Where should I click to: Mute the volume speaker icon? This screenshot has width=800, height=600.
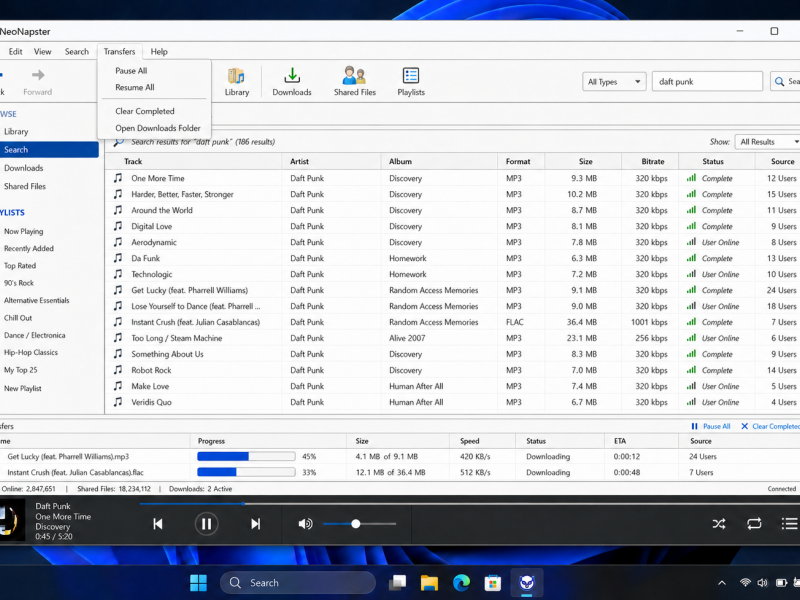pyautogui.click(x=305, y=524)
